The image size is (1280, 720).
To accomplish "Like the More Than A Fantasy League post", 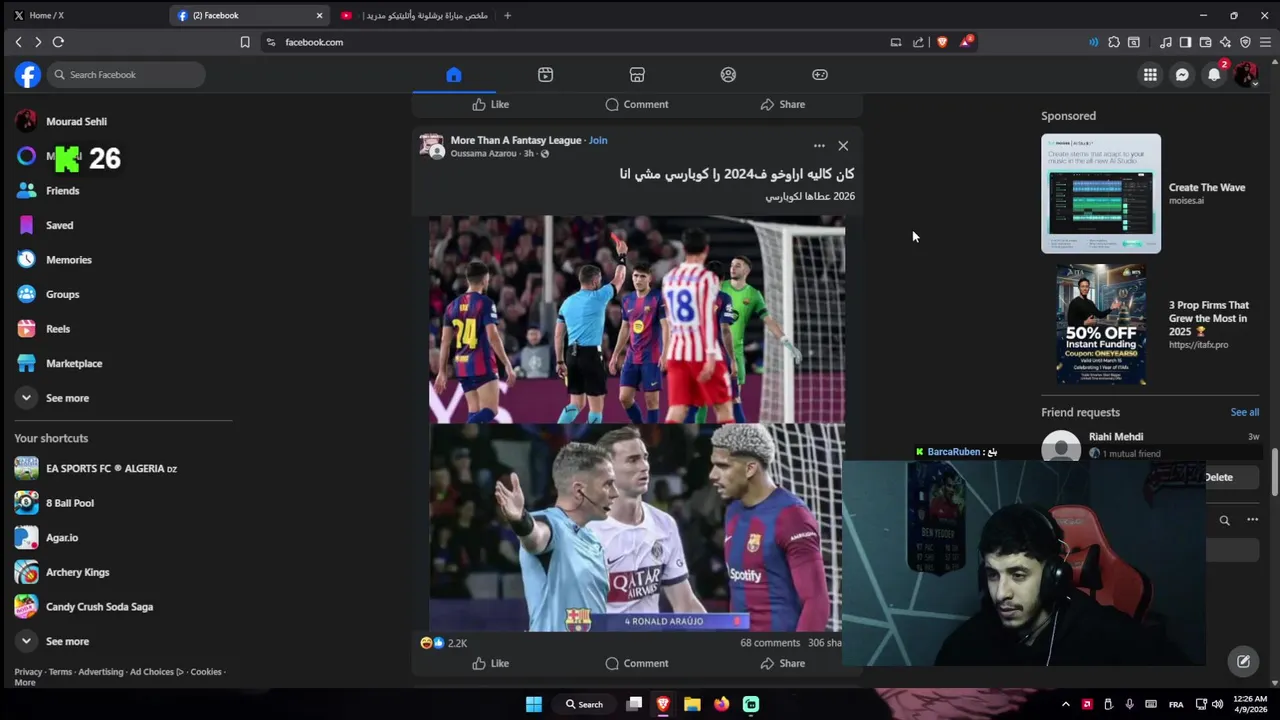I will (490, 663).
